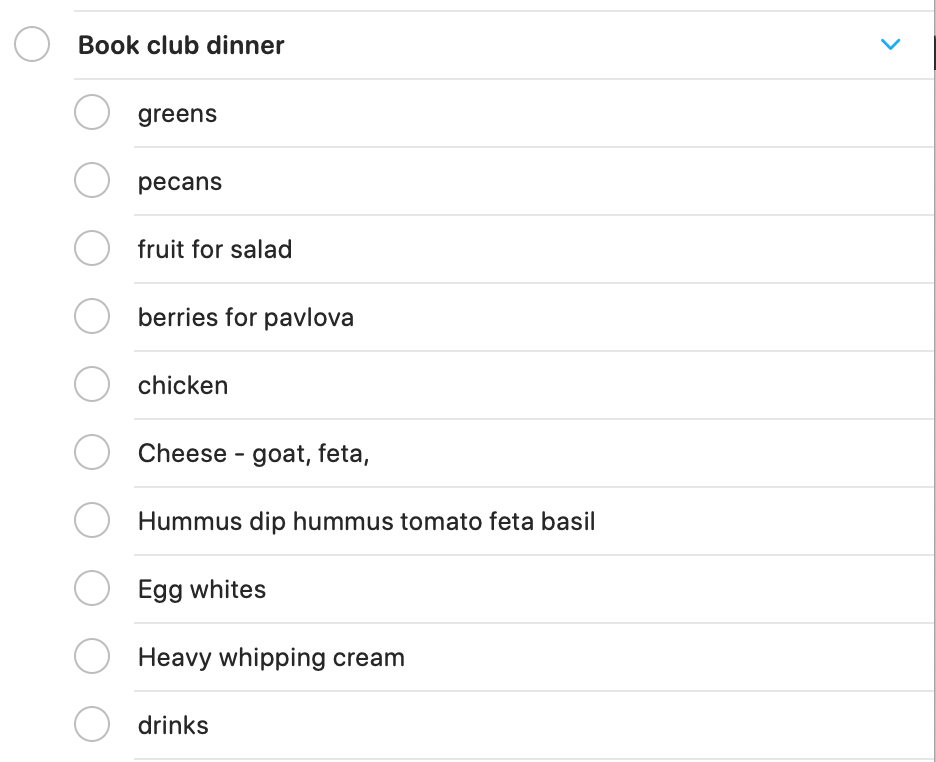The width and height of the screenshot is (936, 762).
Task: Select the Egg whites task text
Action: (x=202, y=590)
